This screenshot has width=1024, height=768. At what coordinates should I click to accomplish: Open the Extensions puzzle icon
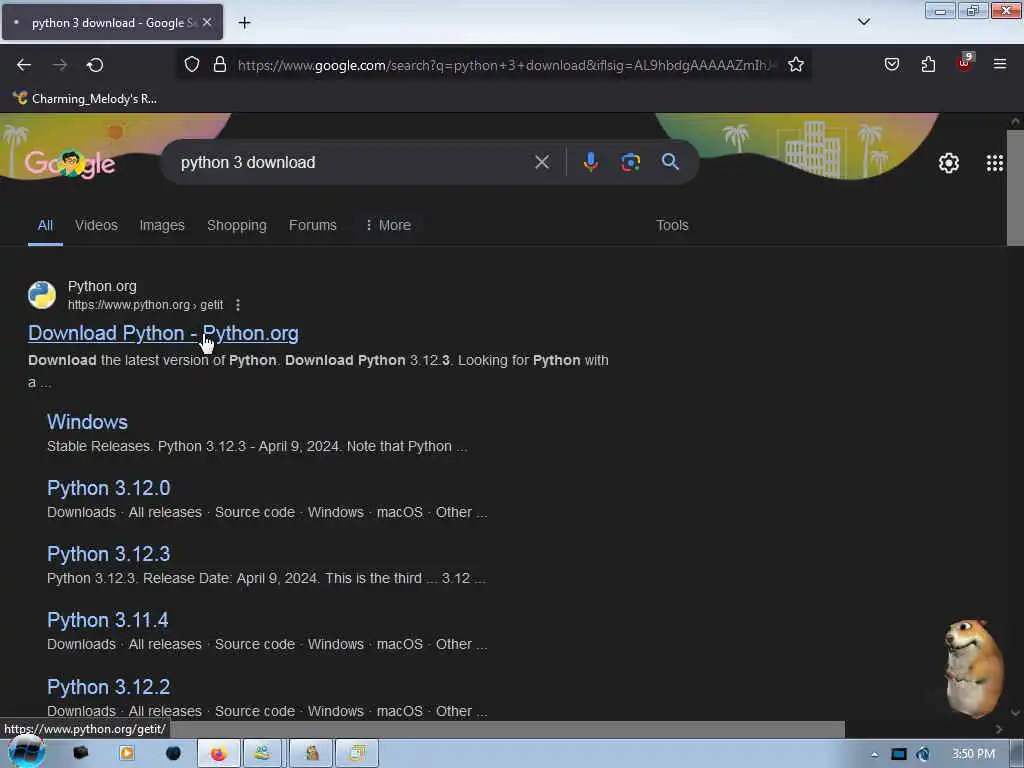[928, 64]
